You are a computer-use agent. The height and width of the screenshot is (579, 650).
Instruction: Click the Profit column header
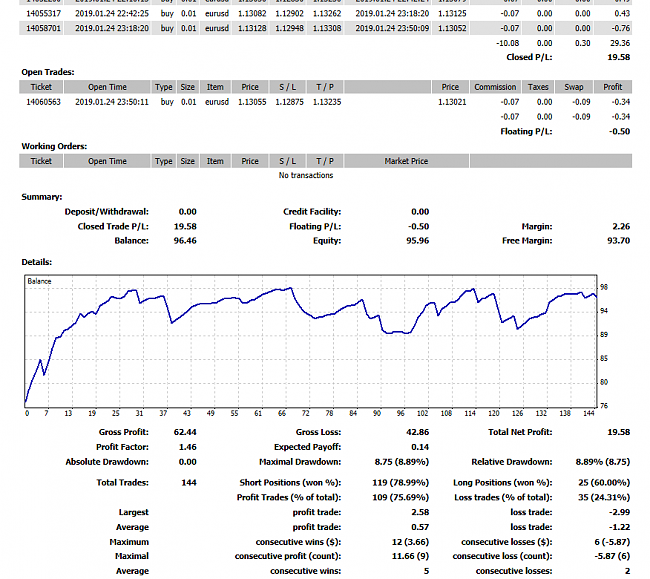[x=613, y=87]
